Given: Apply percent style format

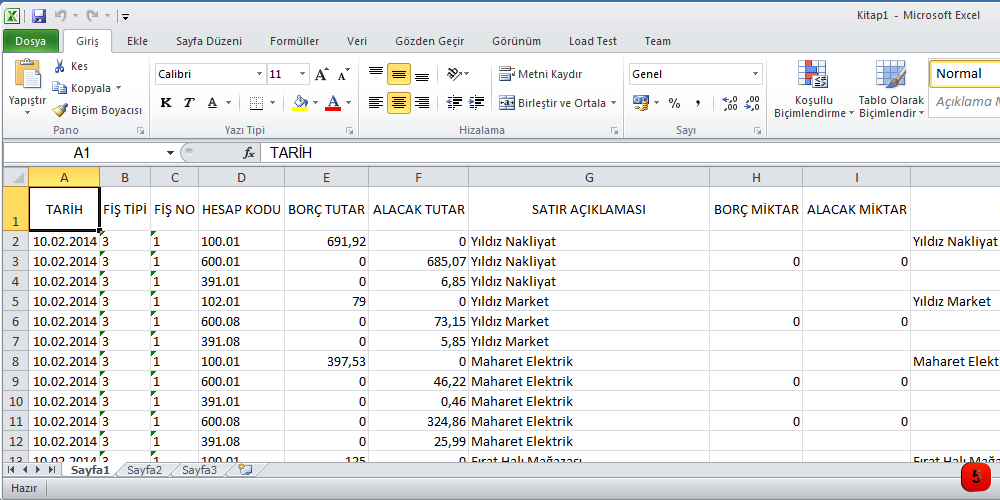Looking at the screenshot, I should [x=675, y=103].
